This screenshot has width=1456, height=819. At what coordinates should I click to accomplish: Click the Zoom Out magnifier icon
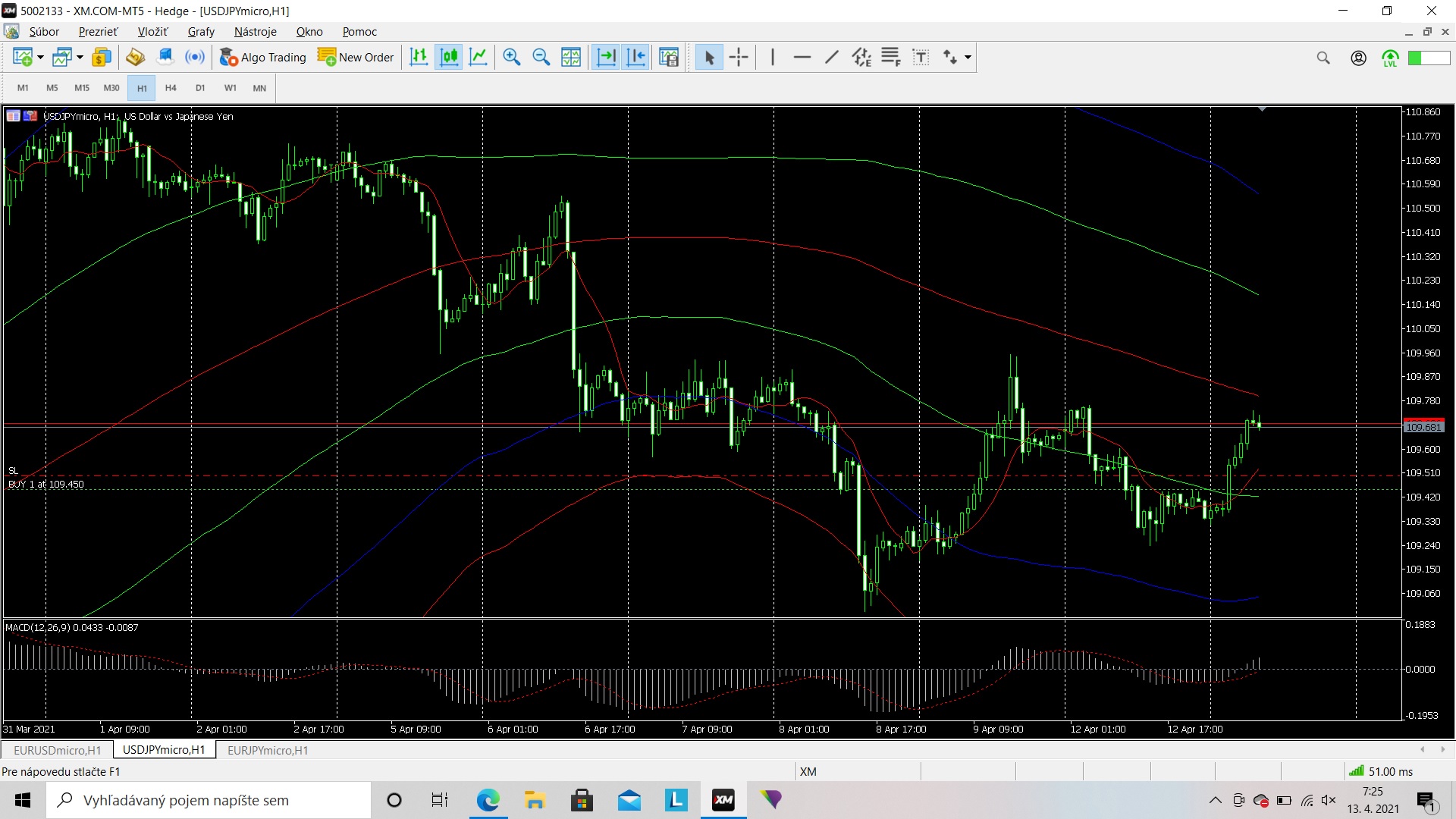[x=541, y=57]
